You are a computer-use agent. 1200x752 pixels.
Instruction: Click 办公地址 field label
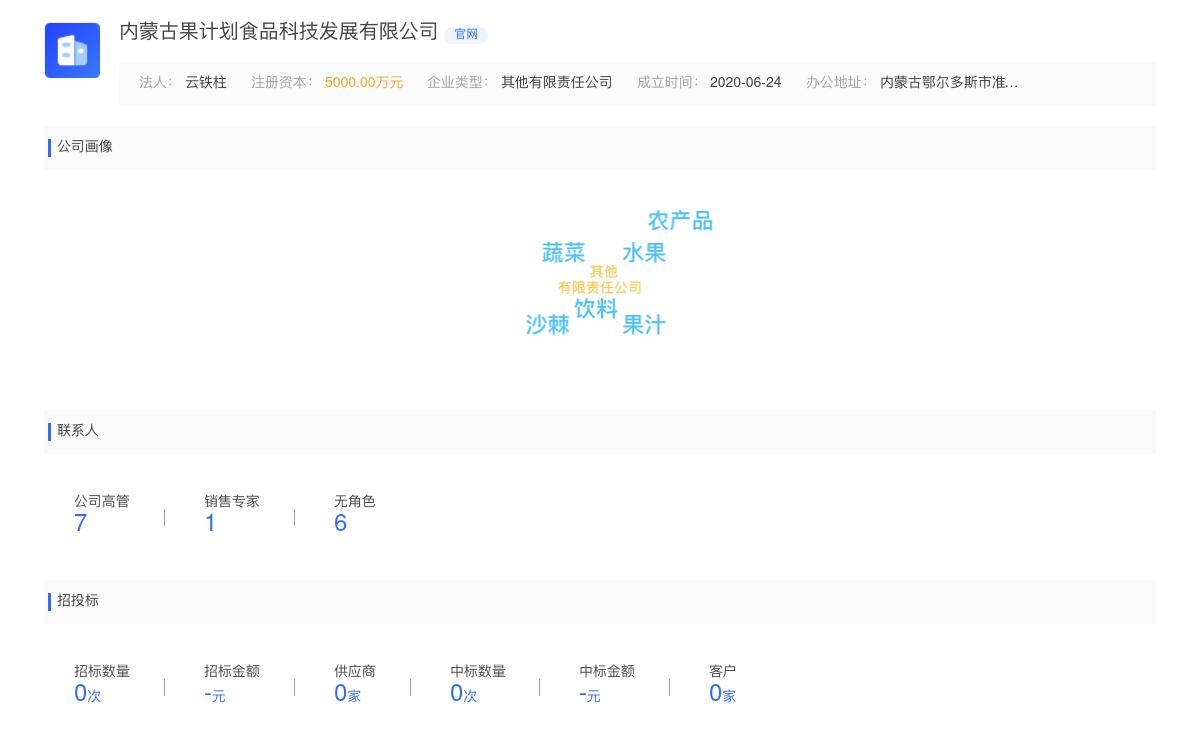(x=836, y=82)
